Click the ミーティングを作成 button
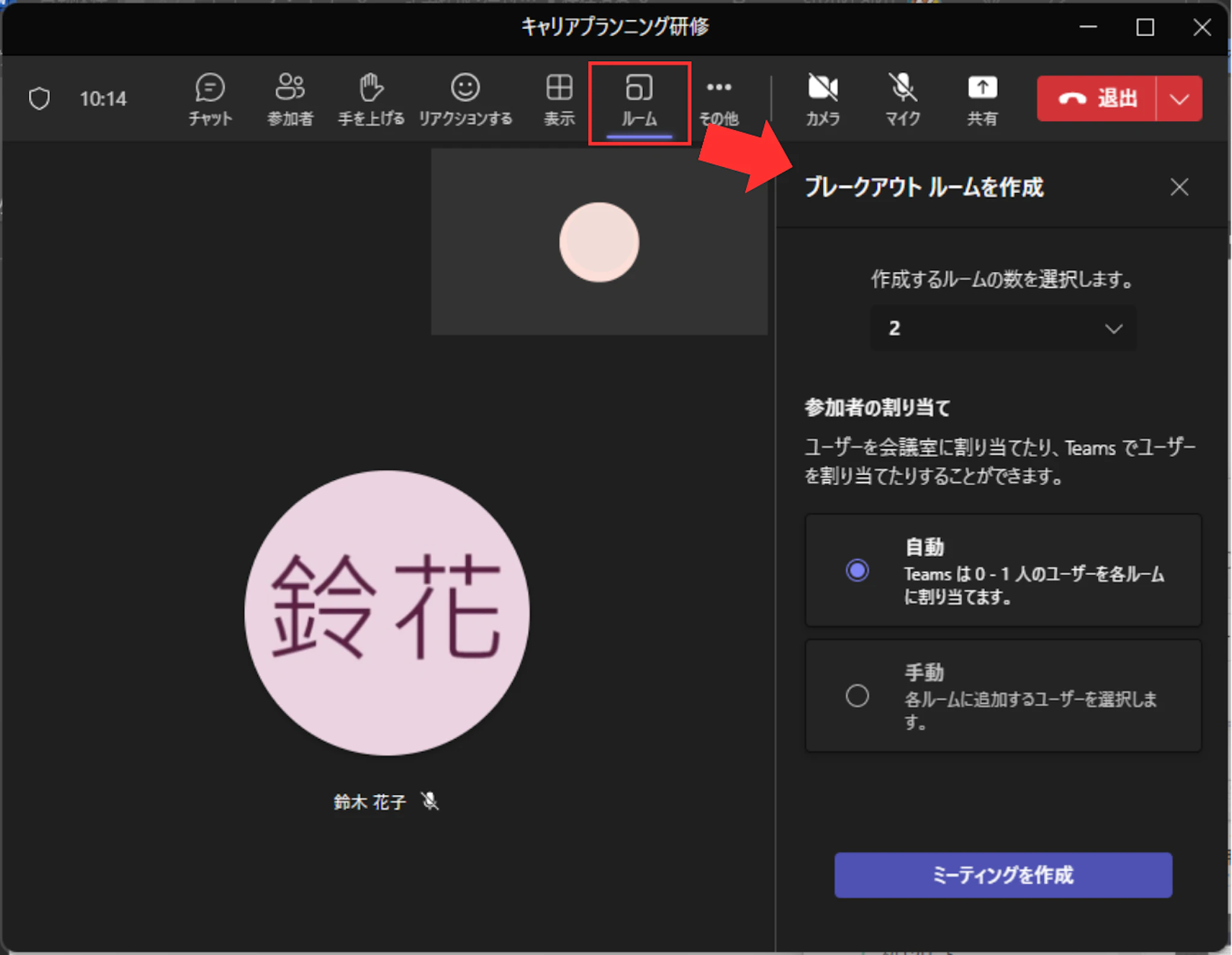 (1003, 875)
